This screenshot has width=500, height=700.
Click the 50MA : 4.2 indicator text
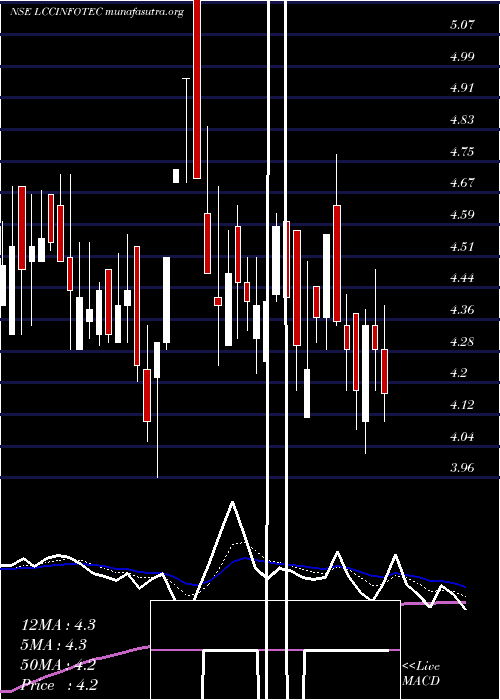(x=58, y=665)
